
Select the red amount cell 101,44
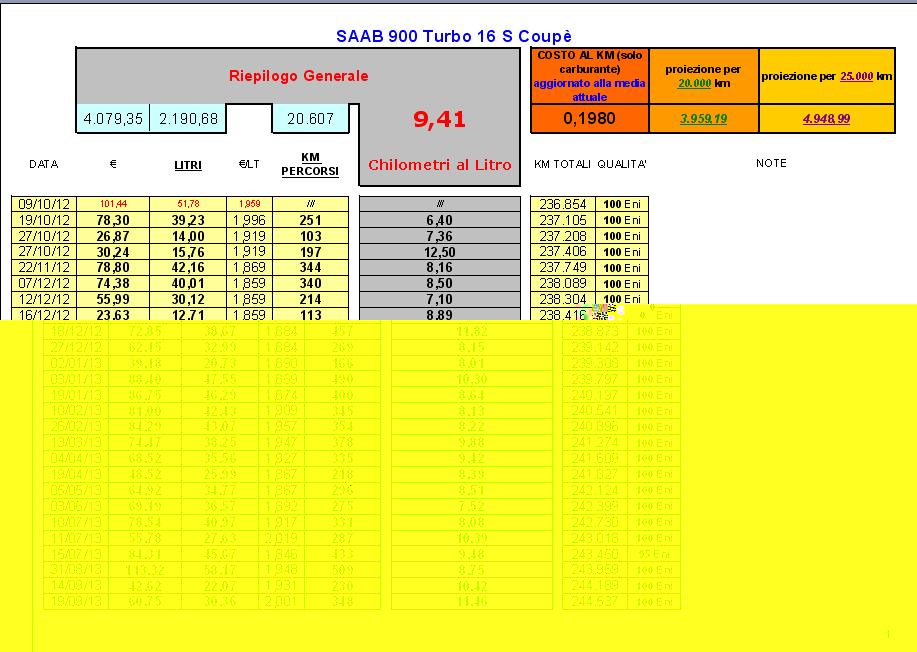click(113, 204)
